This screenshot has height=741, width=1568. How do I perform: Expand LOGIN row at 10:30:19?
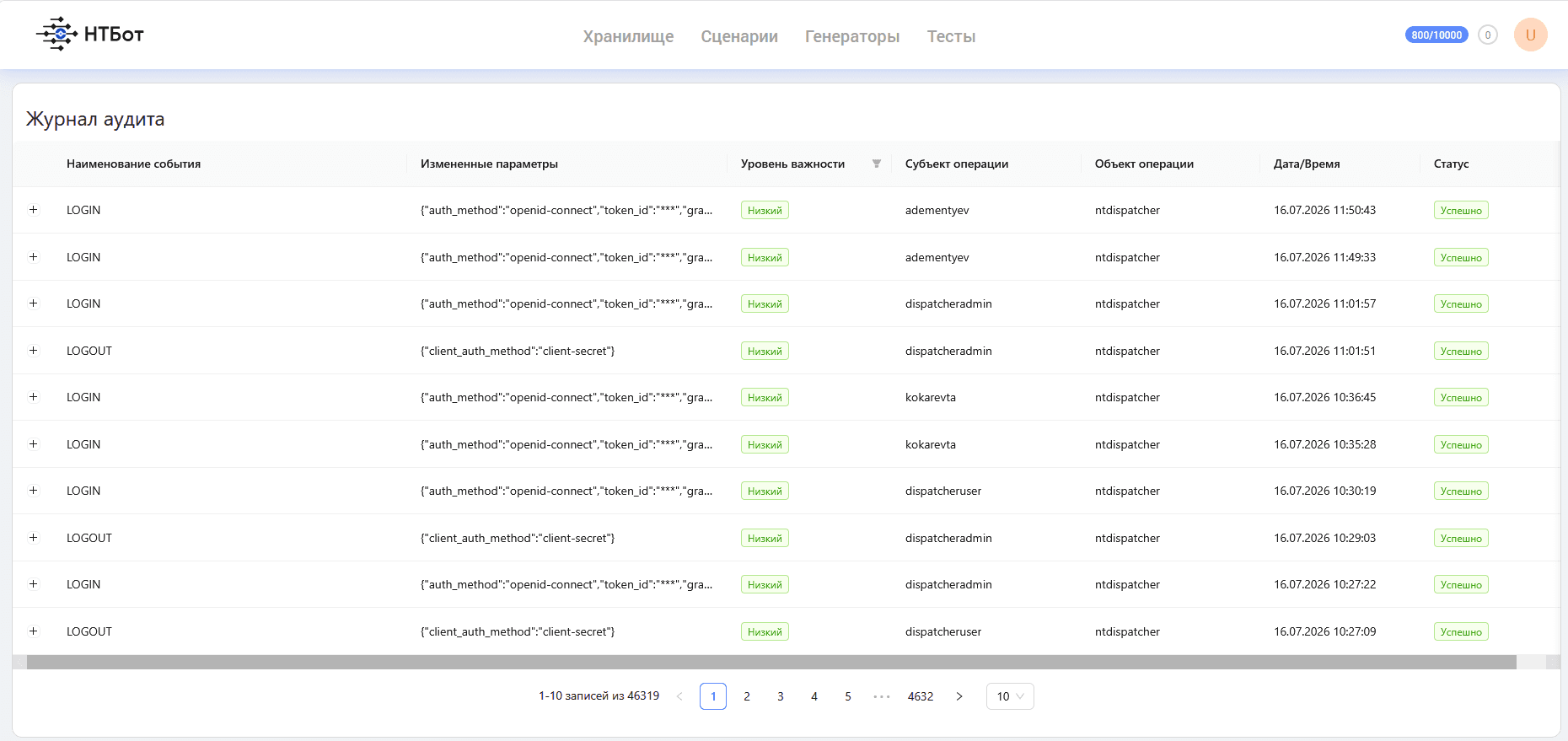34,491
